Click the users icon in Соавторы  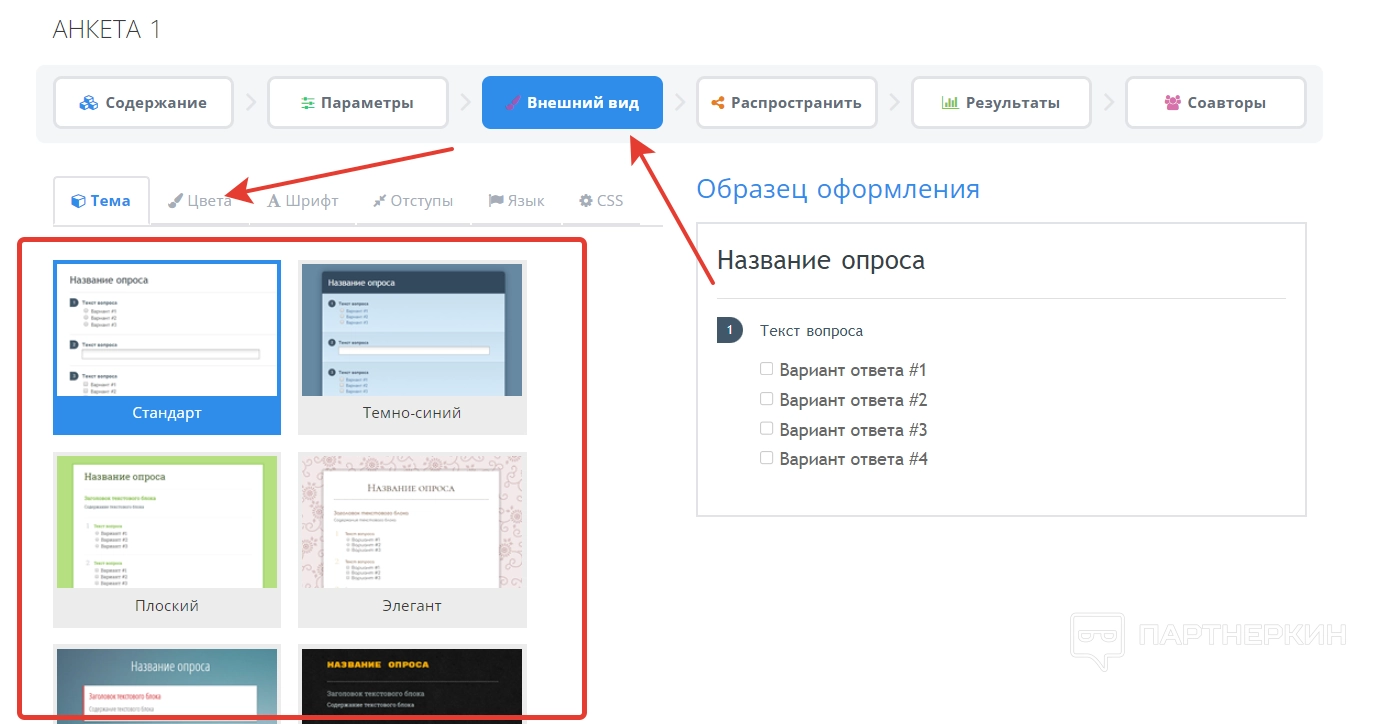click(x=1173, y=103)
